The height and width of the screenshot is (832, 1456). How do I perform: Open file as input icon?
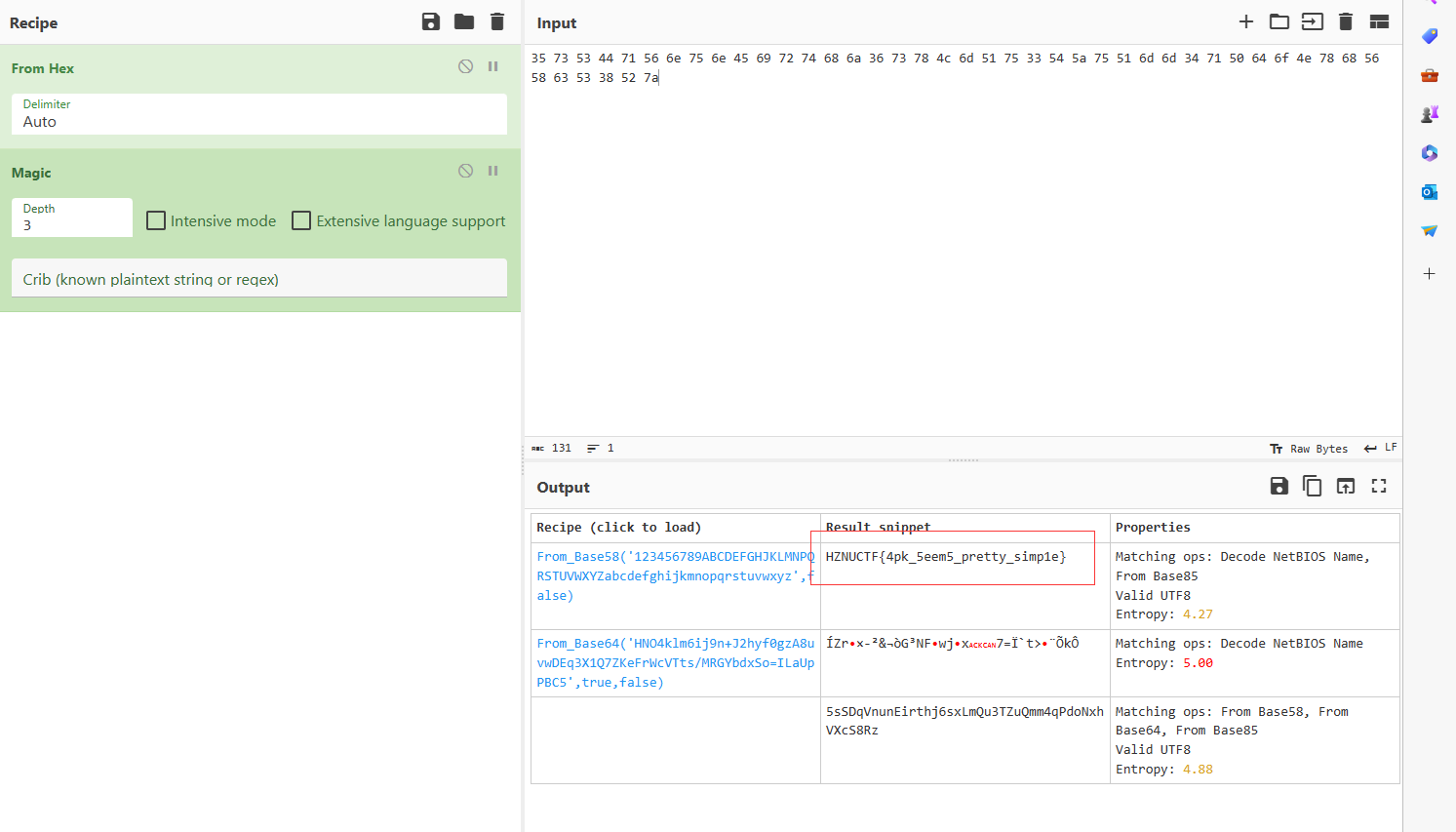point(1313,21)
